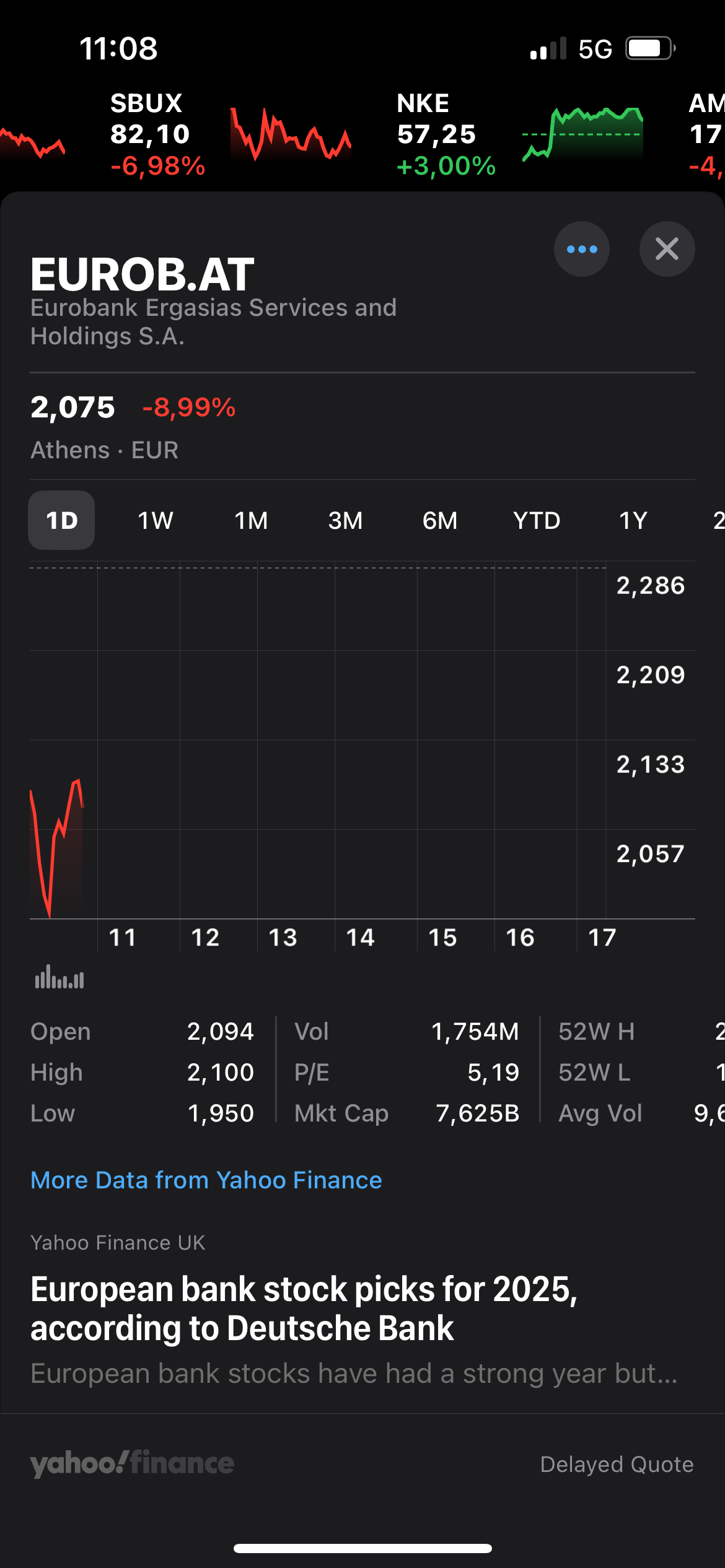The height and width of the screenshot is (1568, 725).
Task: Tap the cellular signal bars icon
Action: pyautogui.click(x=548, y=48)
